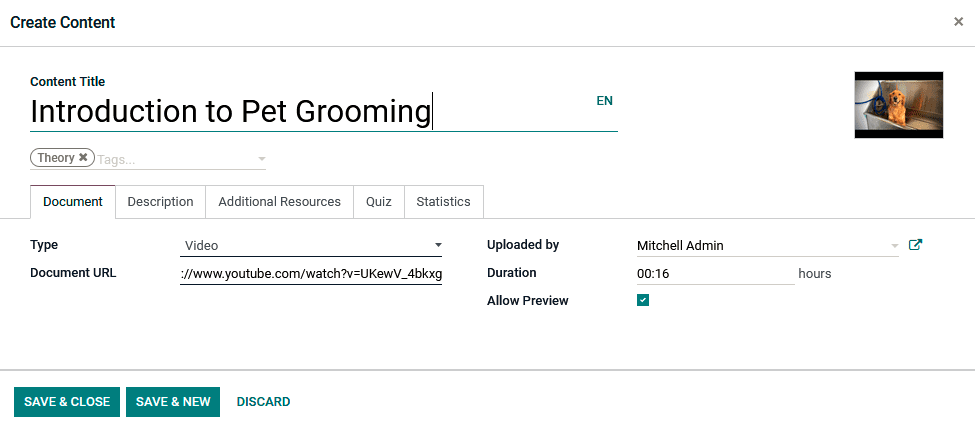The image size is (975, 429).
Task: Toggle the Allow Preview checkbox
Action: coord(643,300)
